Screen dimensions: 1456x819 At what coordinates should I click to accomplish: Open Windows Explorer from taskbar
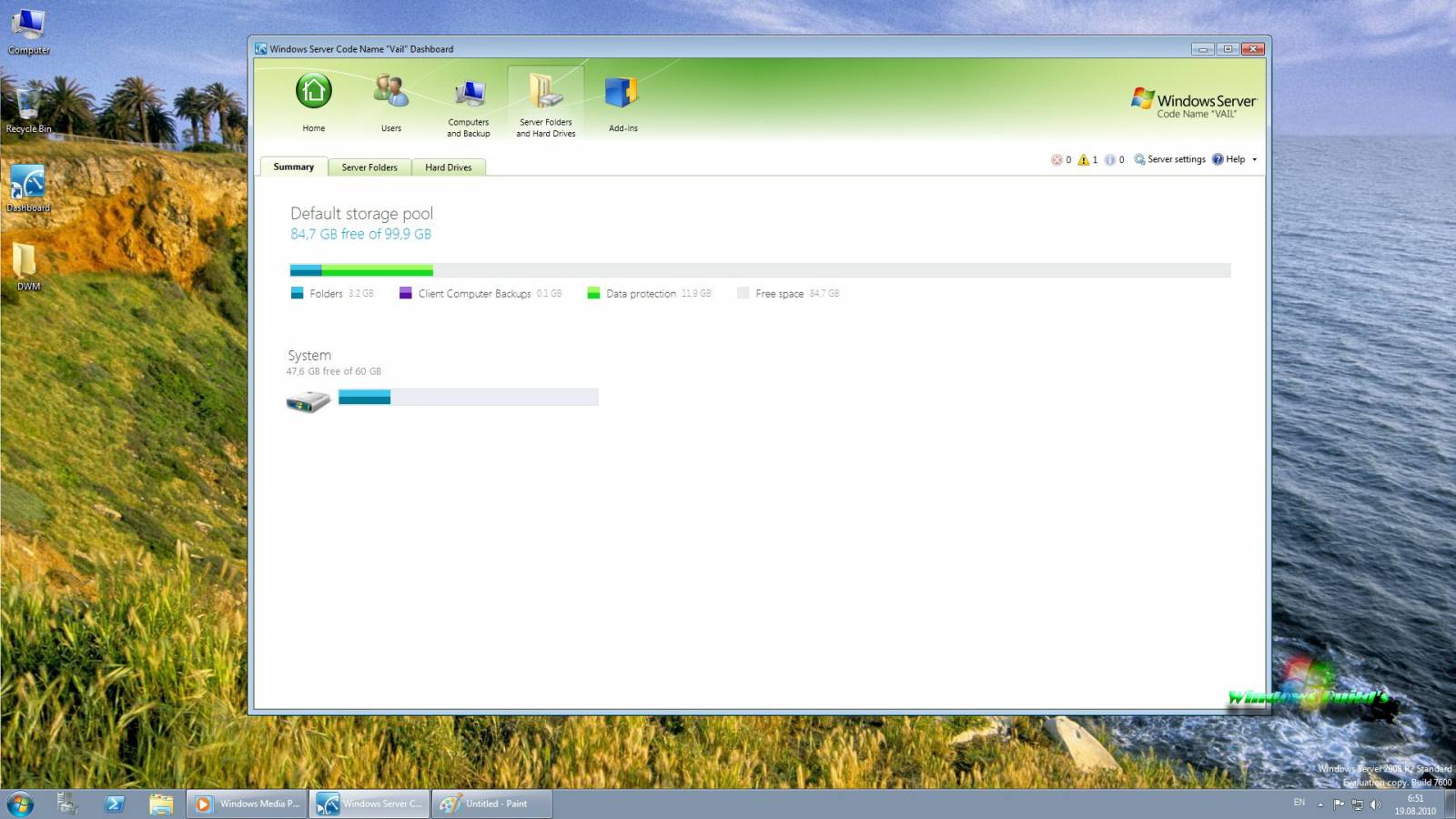click(x=162, y=804)
